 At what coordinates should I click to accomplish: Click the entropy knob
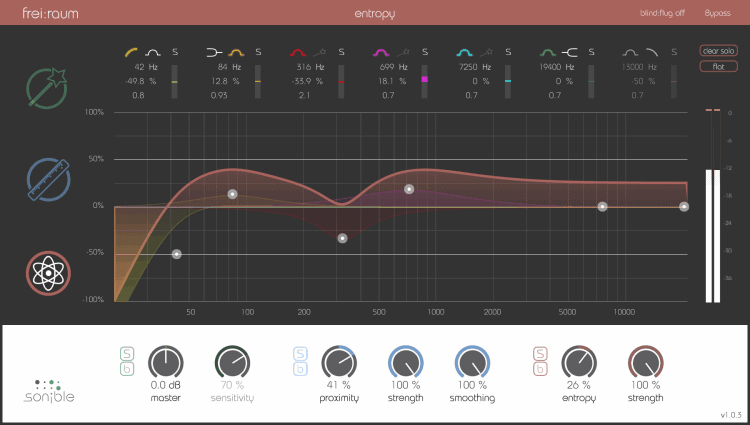579,363
